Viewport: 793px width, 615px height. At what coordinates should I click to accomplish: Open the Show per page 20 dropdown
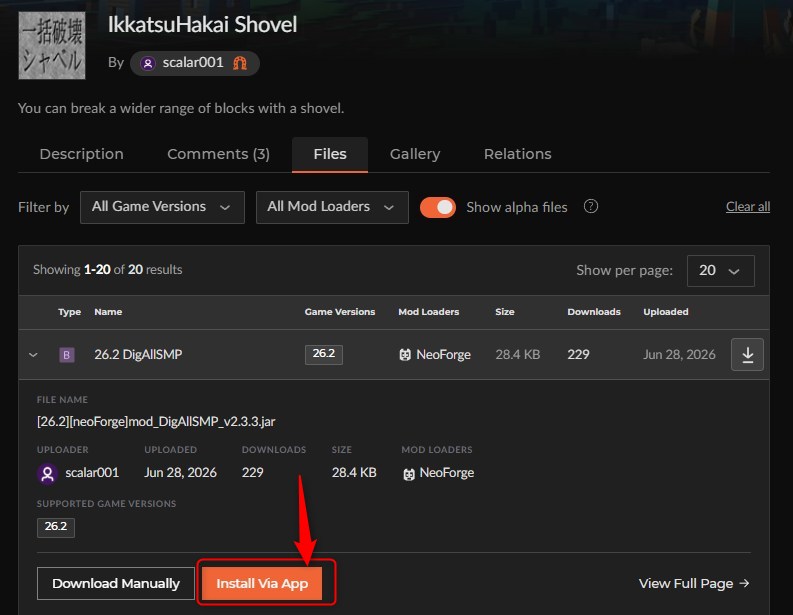click(x=721, y=271)
